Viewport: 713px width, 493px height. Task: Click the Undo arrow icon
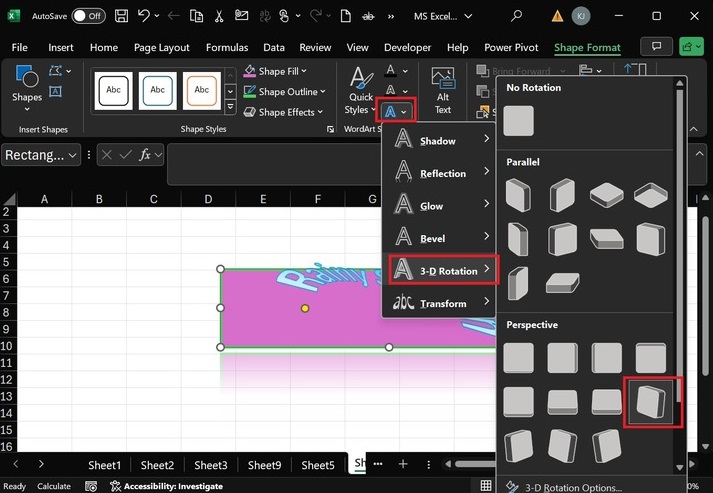tap(145, 16)
